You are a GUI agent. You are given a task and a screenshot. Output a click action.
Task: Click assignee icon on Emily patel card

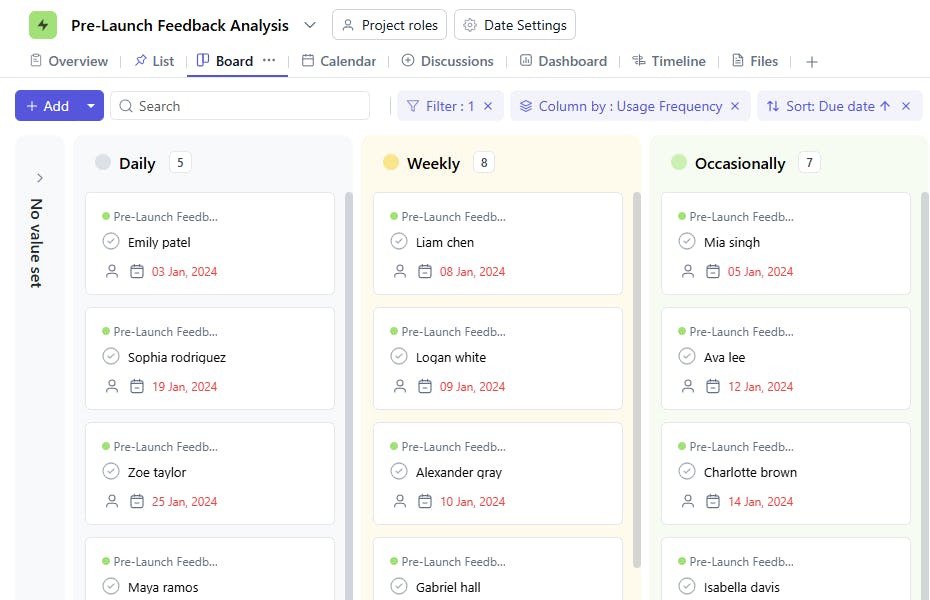coord(111,271)
